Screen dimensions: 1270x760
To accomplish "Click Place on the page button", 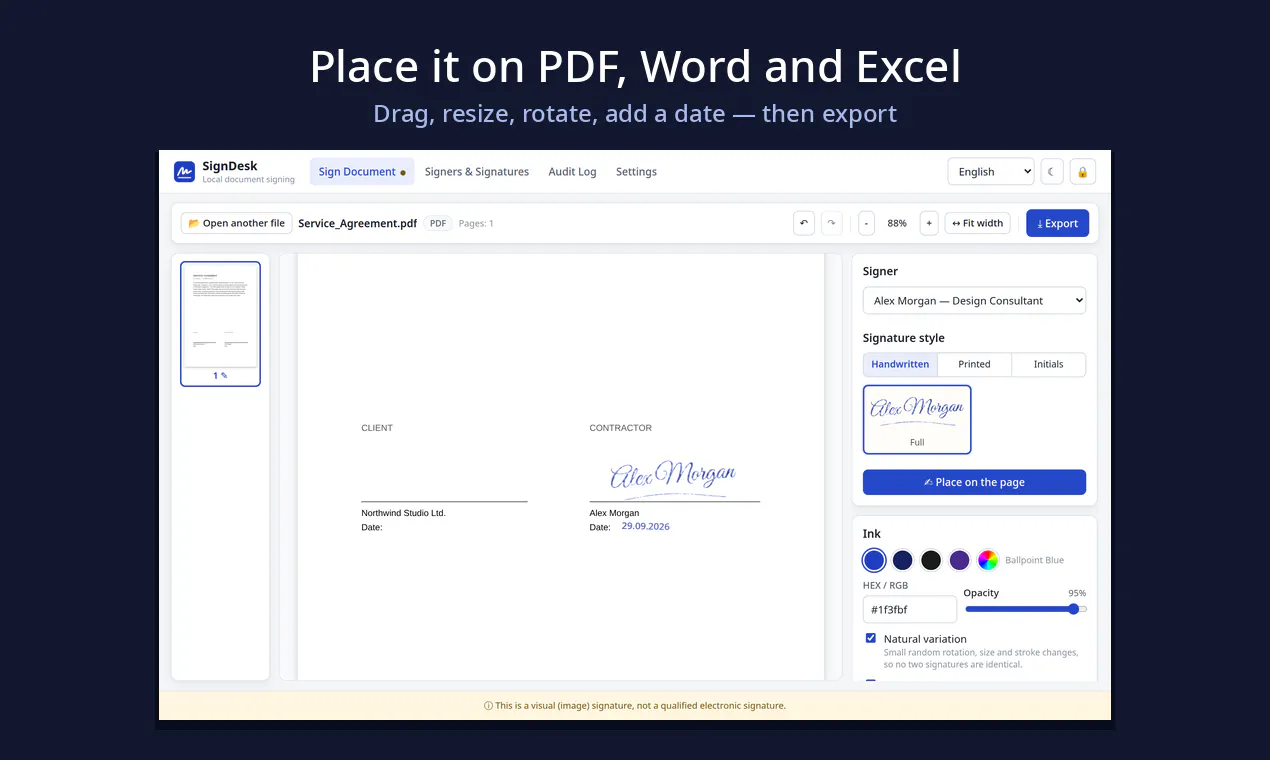I will [974, 482].
